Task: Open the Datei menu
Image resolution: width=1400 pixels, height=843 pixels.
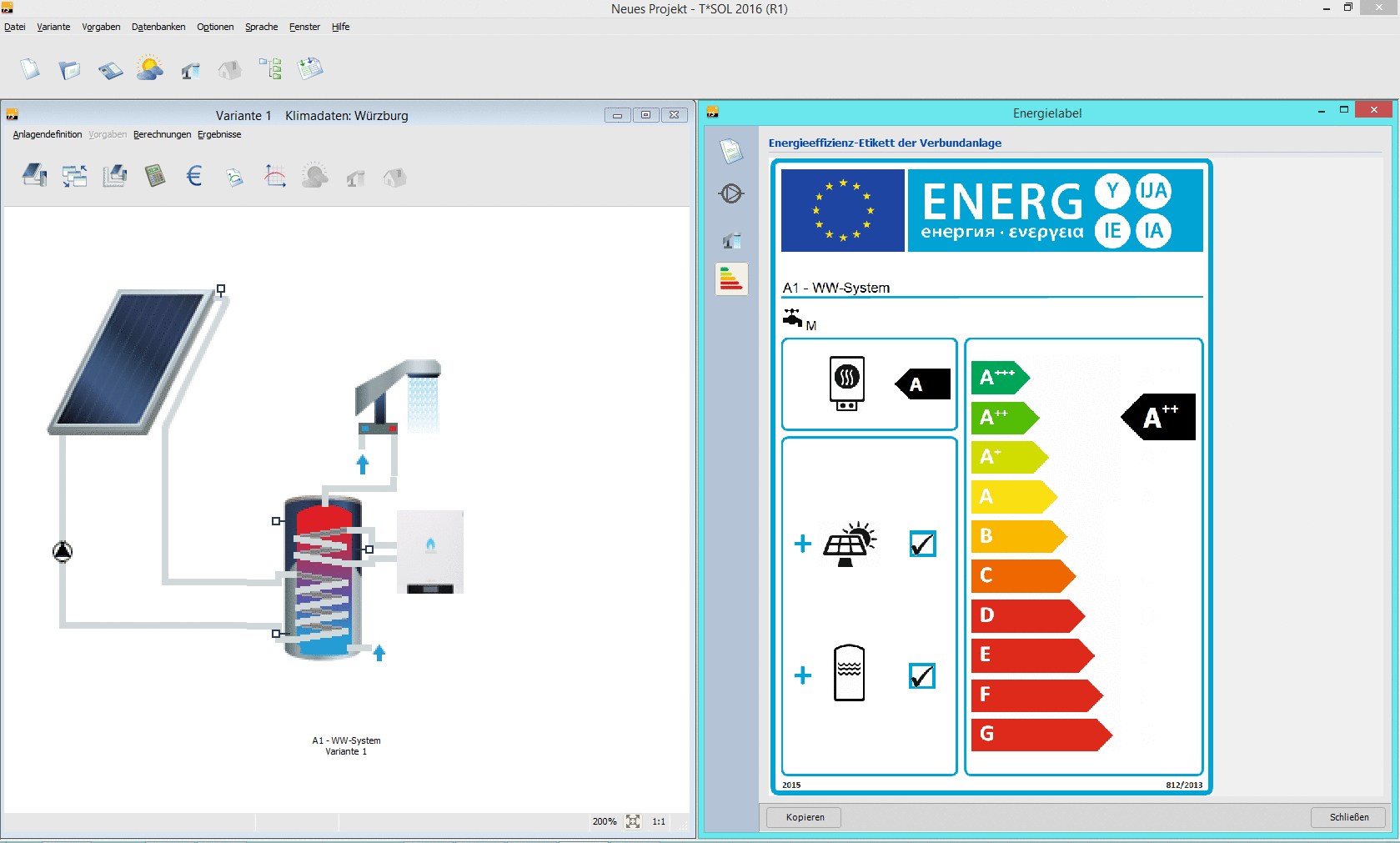Action: coord(14,27)
